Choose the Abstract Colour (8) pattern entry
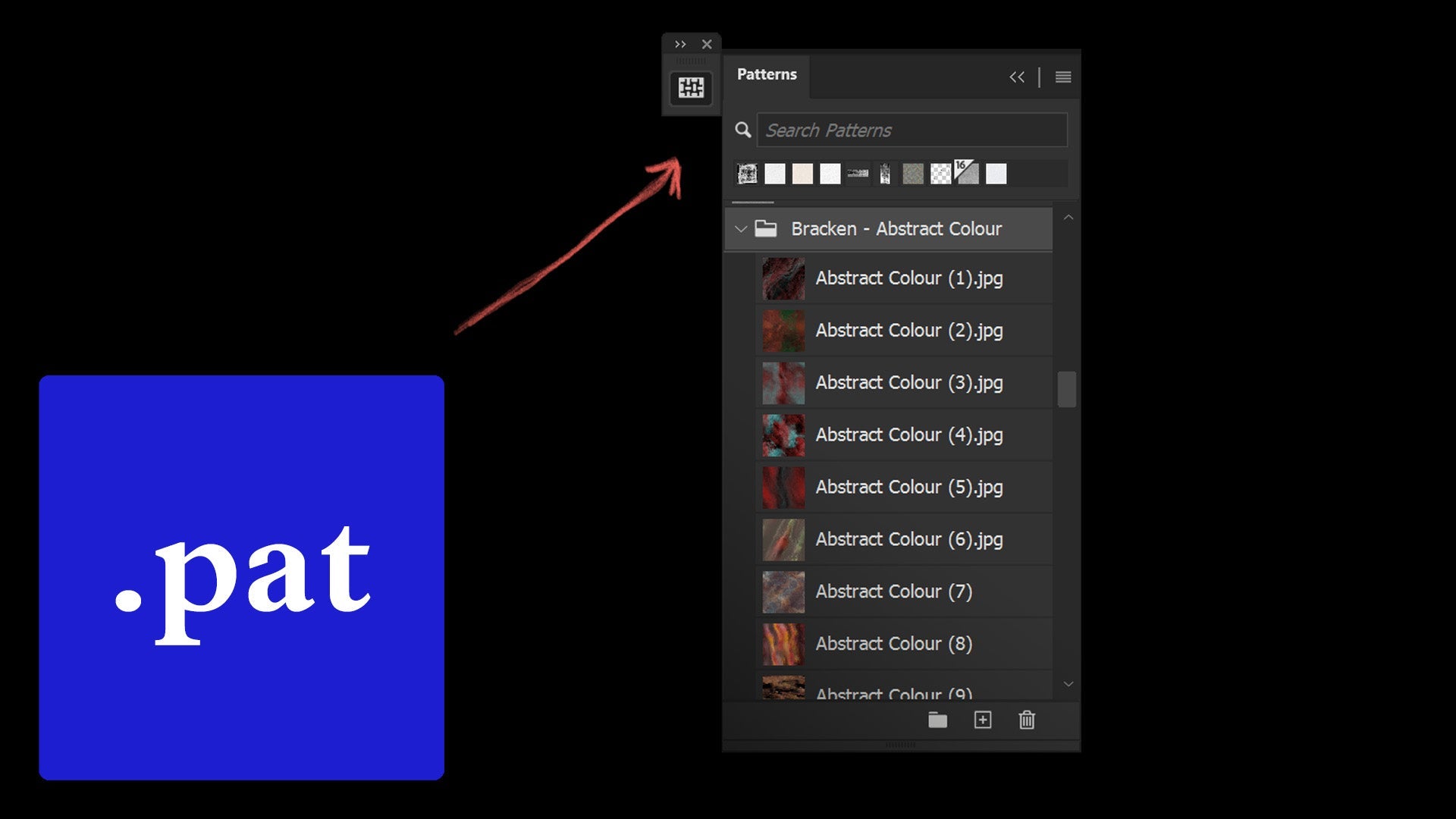 click(x=893, y=643)
